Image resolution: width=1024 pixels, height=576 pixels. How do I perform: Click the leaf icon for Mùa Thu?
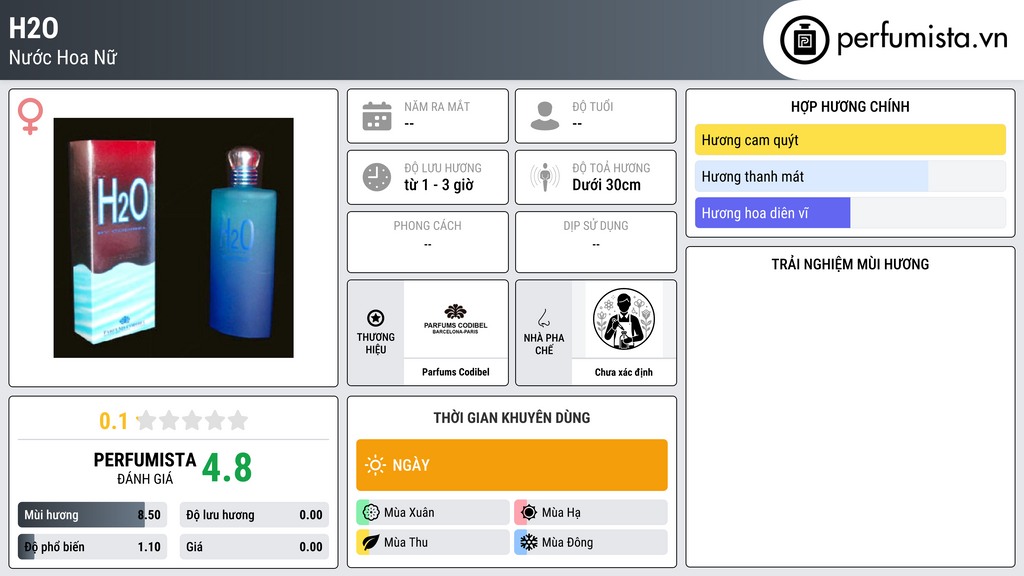coord(371,542)
